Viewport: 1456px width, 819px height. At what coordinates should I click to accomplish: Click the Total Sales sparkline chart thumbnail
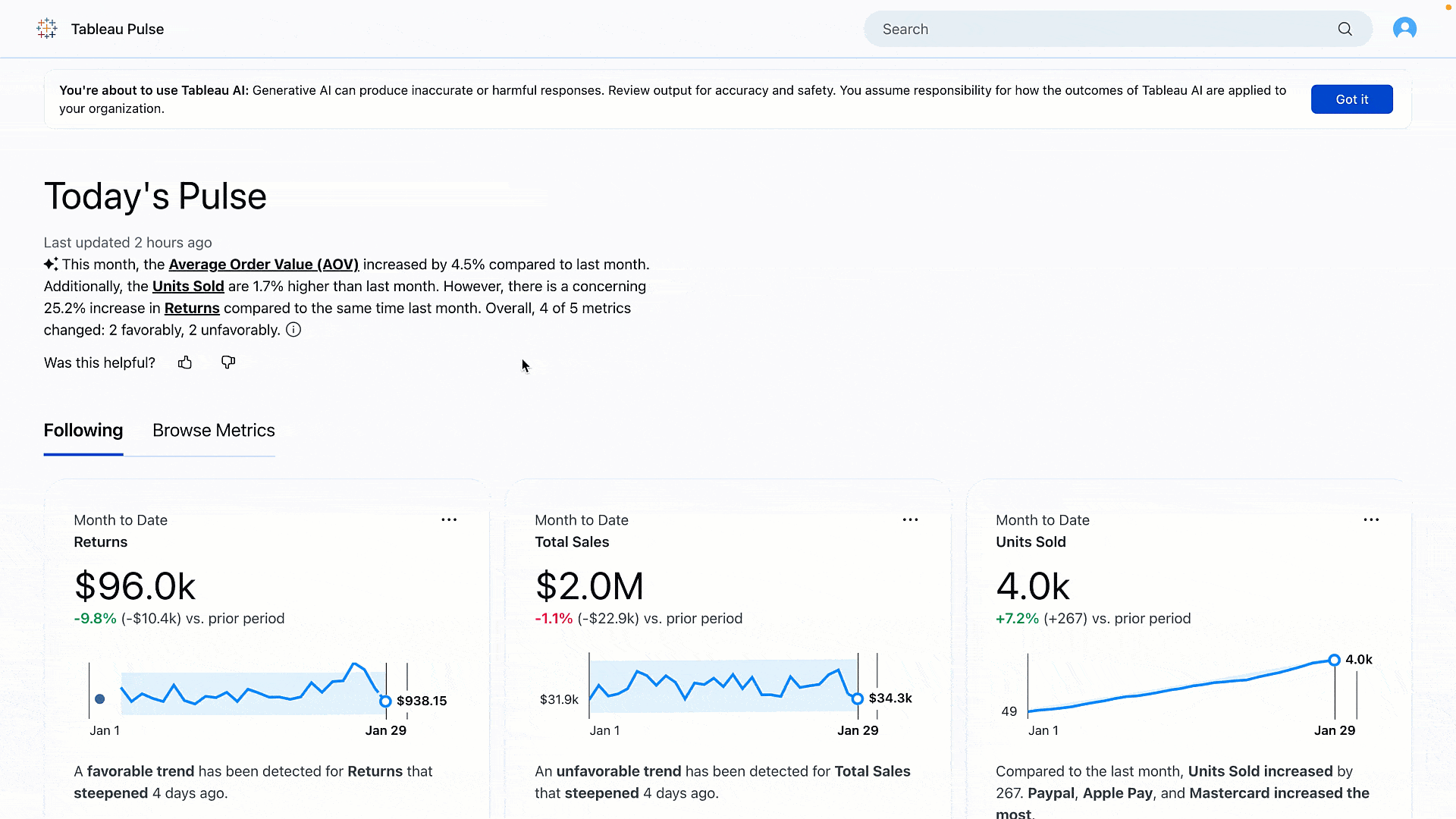click(x=724, y=694)
